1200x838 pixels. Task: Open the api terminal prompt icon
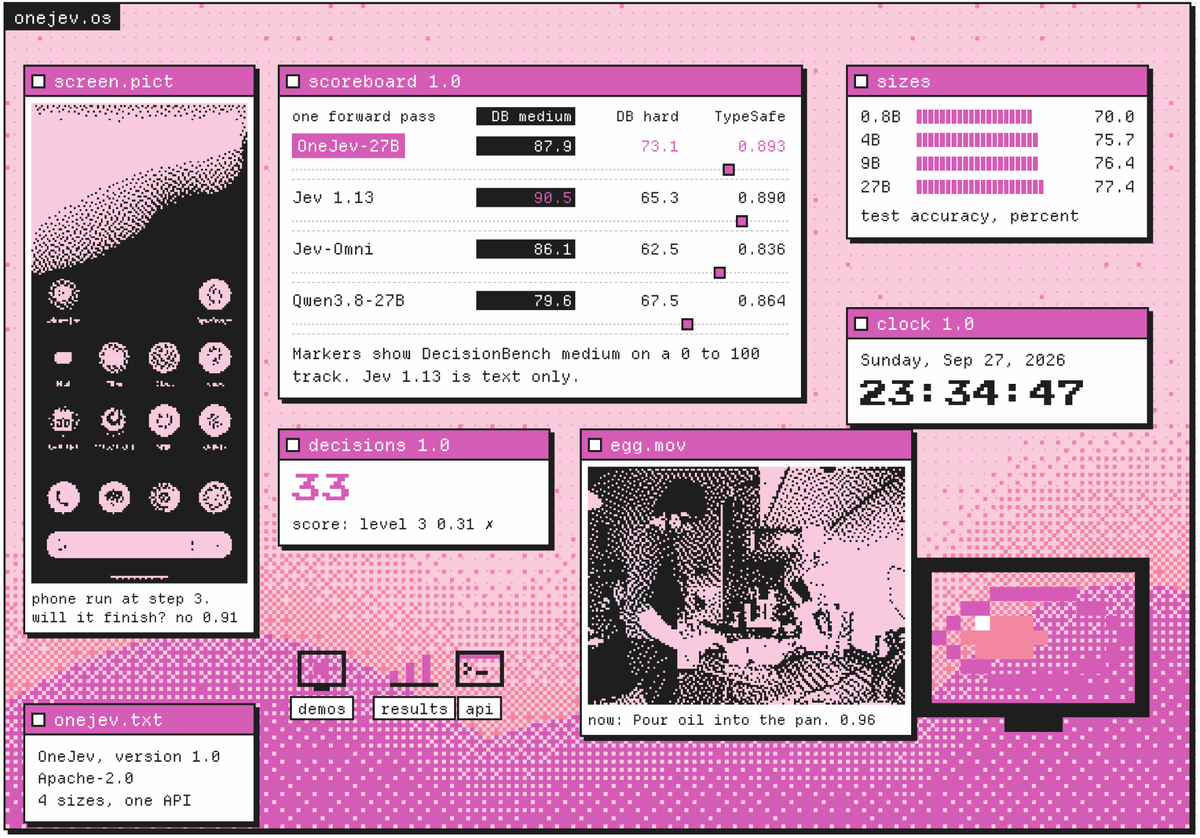(x=479, y=669)
